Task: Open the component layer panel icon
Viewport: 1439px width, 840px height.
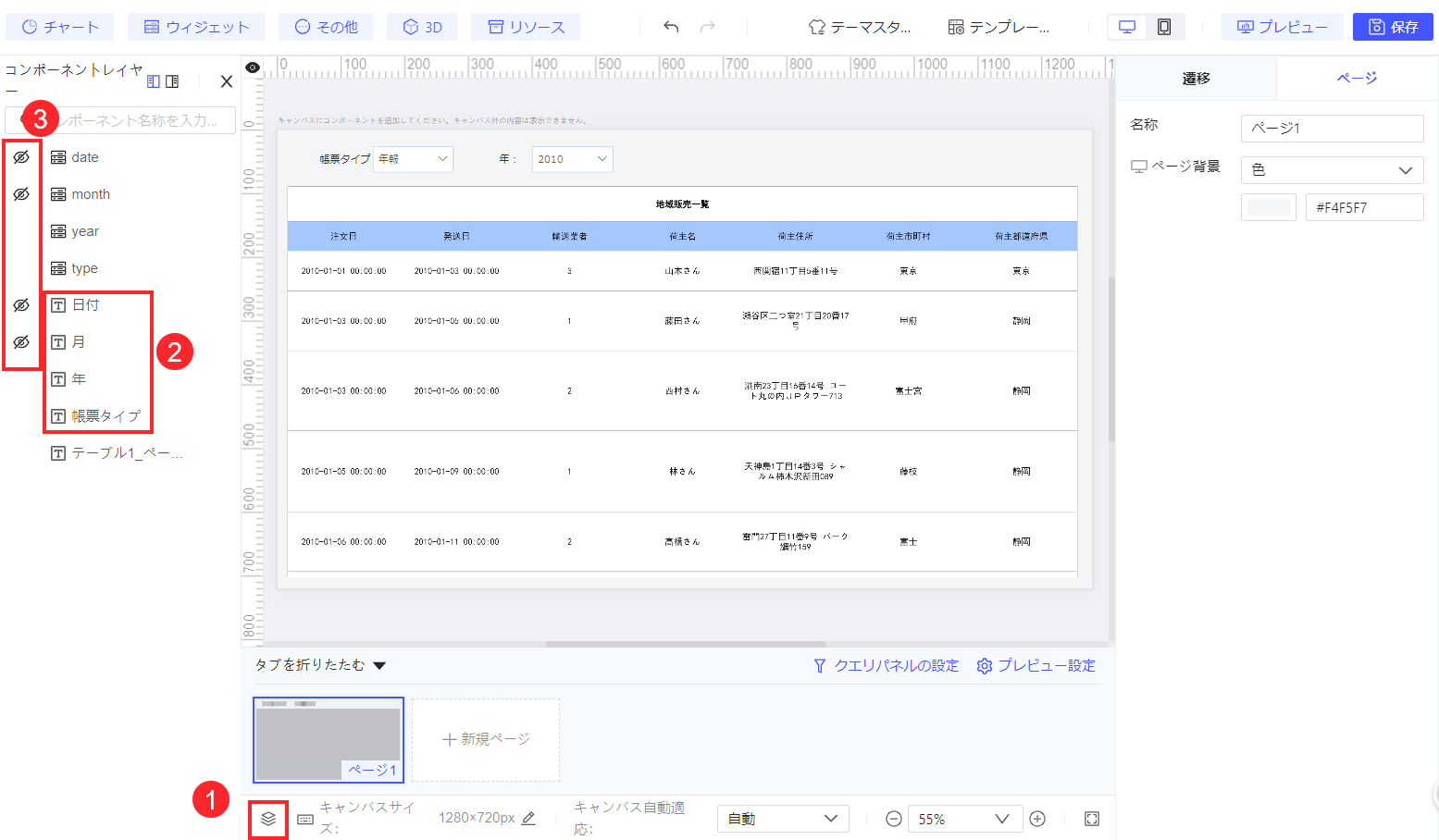Action: point(268,819)
